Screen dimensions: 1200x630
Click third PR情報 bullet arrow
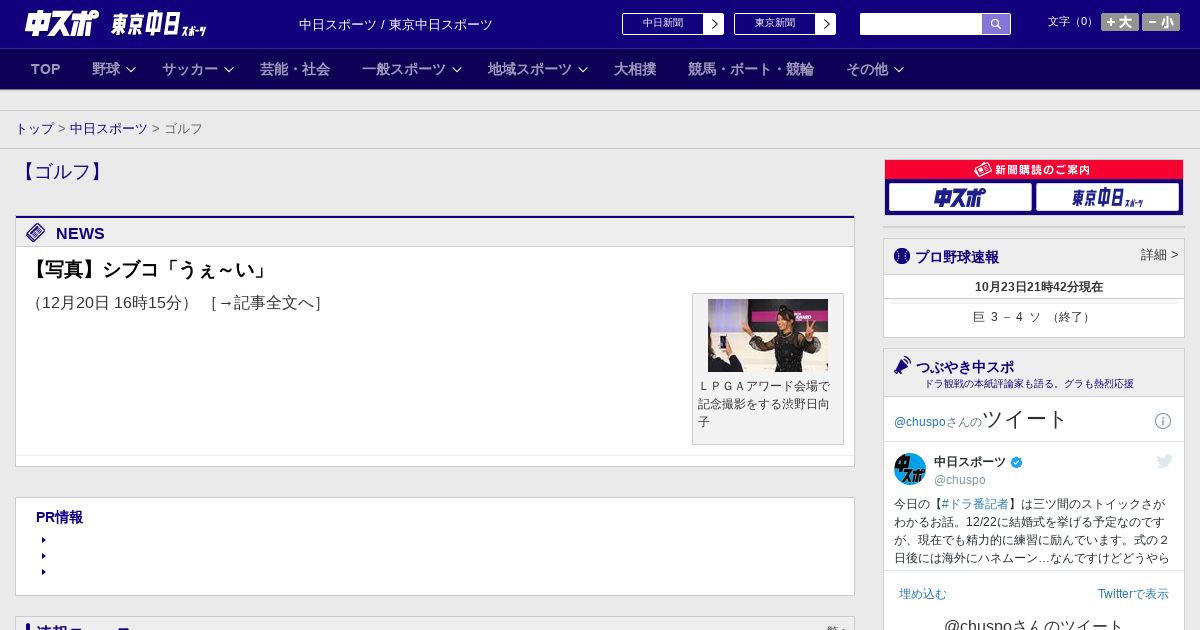point(44,572)
